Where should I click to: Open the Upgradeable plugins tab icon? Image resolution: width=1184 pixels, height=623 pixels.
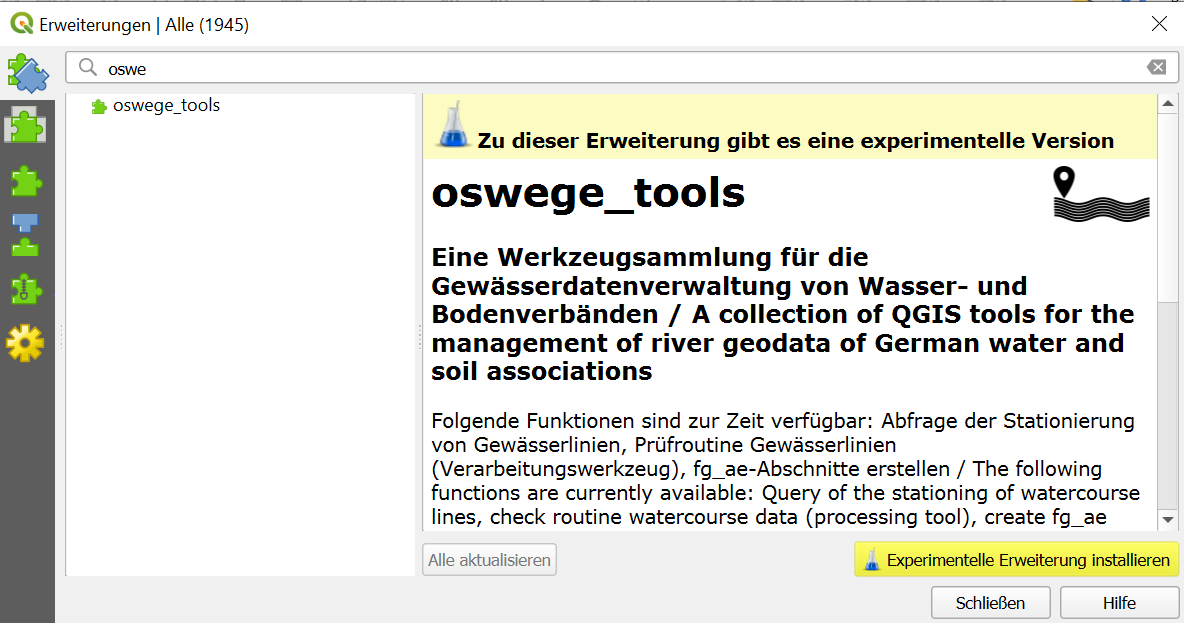(26, 235)
